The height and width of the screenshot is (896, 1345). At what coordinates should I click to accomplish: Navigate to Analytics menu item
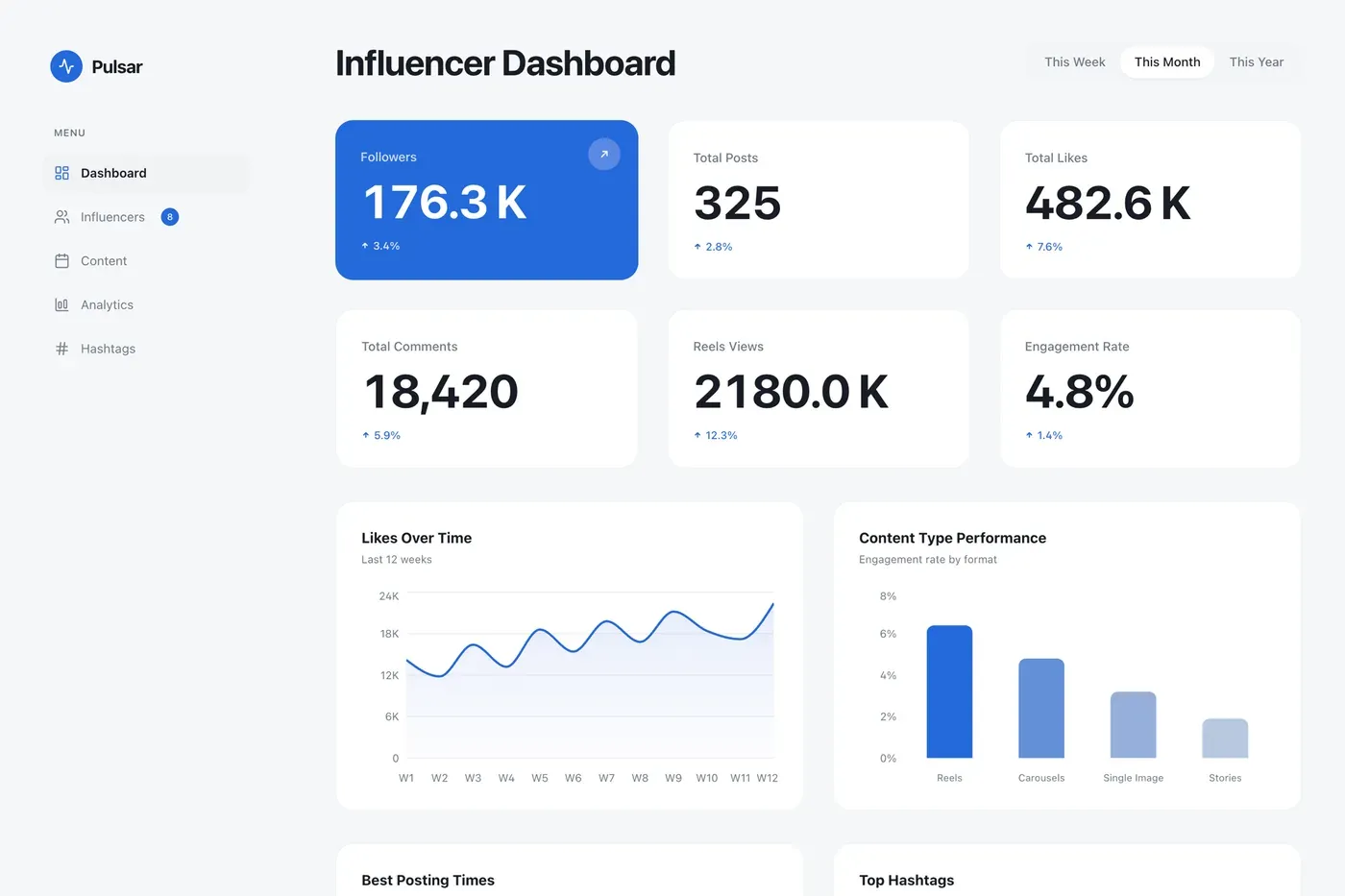click(x=146, y=304)
